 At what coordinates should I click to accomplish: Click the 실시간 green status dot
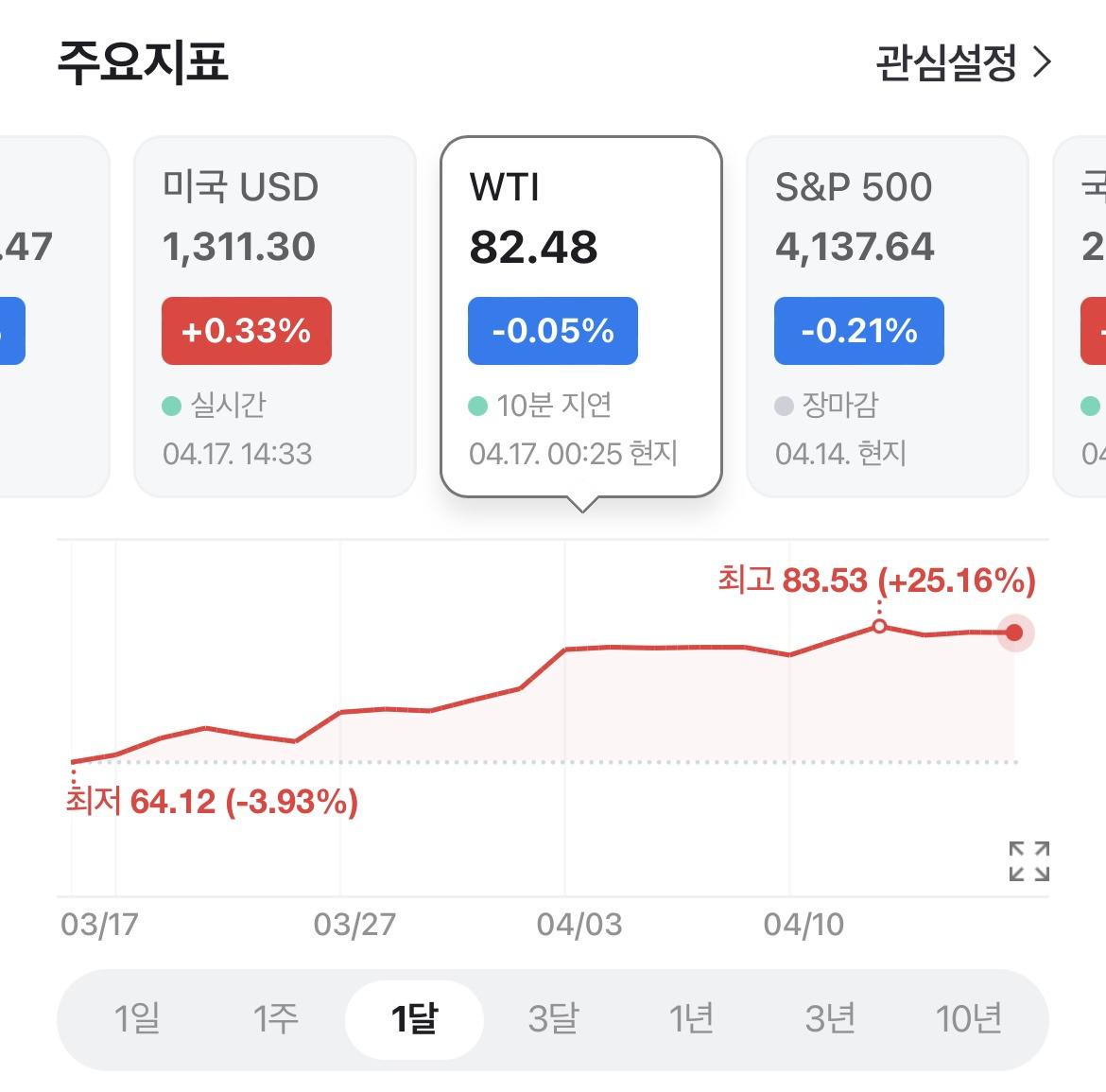coord(171,406)
